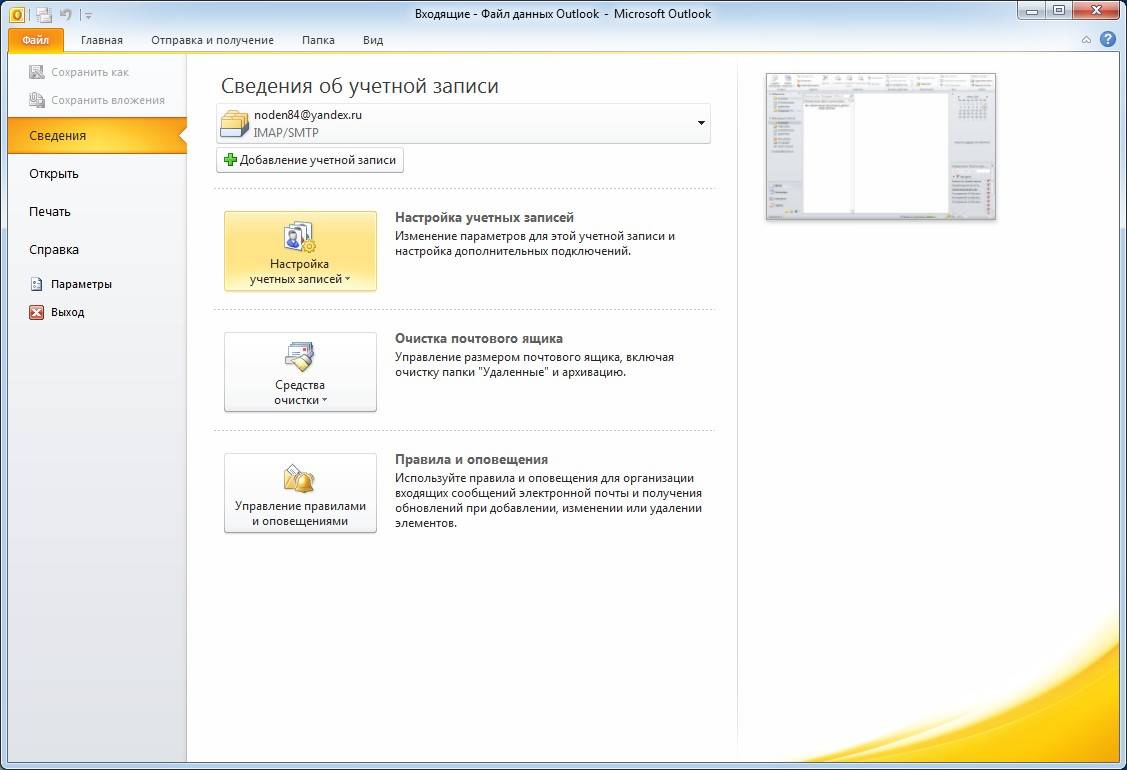Click the red Выход exit icon
The height and width of the screenshot is (770, 1127).
point(37,312)
